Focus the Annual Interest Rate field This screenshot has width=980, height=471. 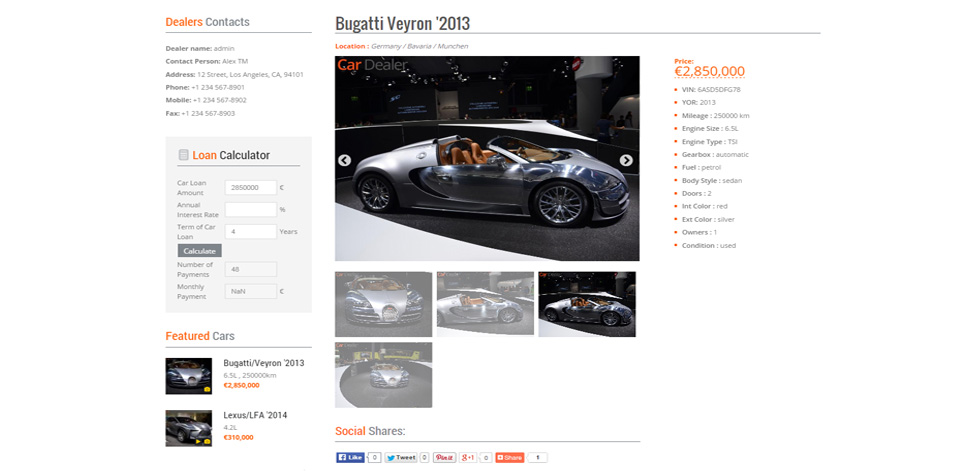tap(251, 209)
